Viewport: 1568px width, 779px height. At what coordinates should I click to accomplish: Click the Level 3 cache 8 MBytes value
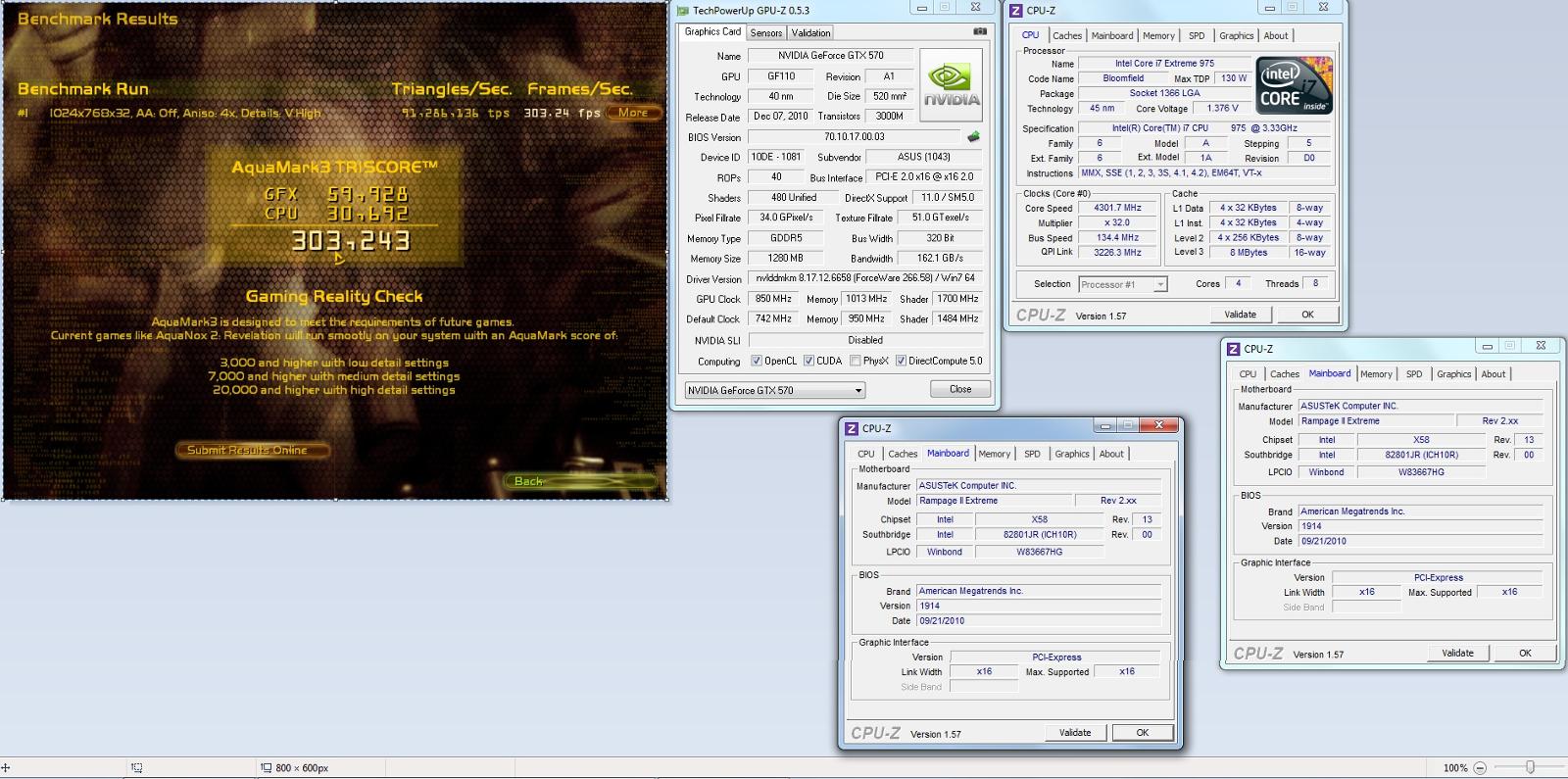(x=1249, y=253)
